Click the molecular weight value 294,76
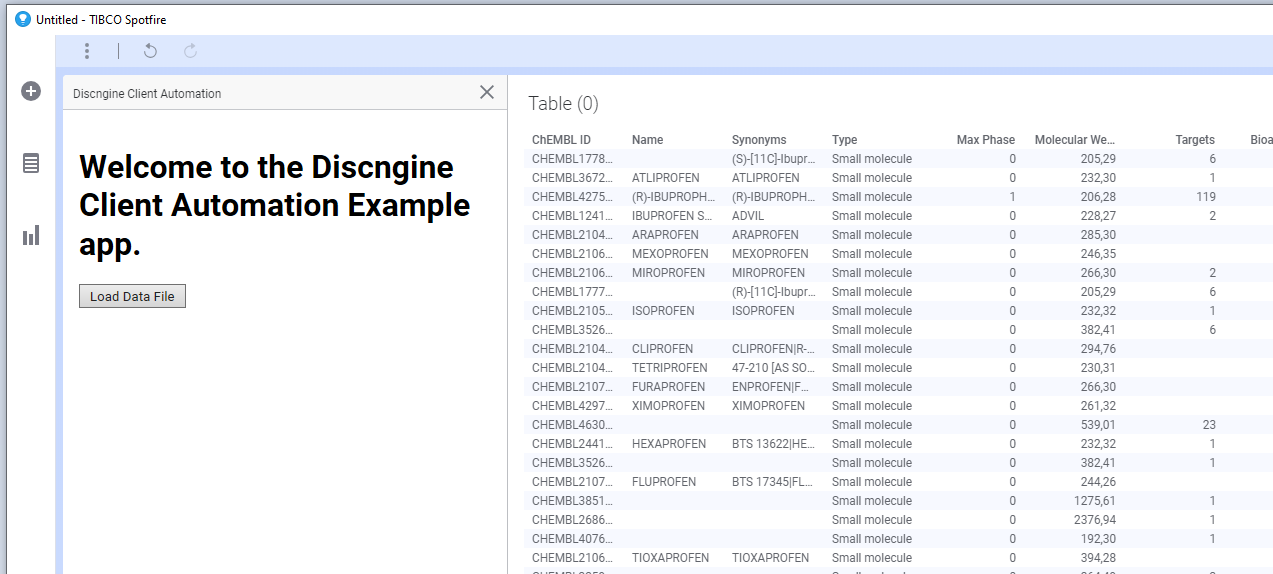Viewport: 1273px width, 574px height. pos(1098,349)
